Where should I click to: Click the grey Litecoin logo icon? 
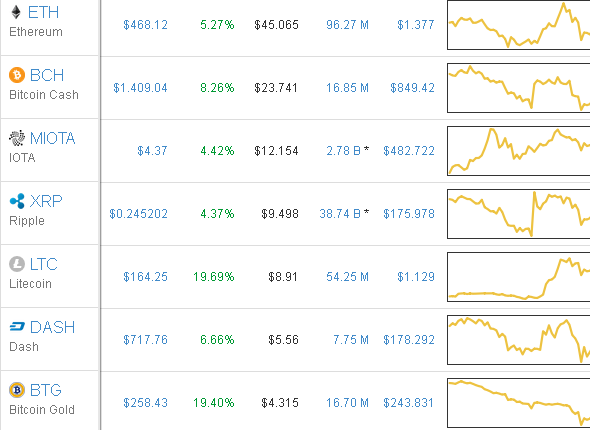17,264
